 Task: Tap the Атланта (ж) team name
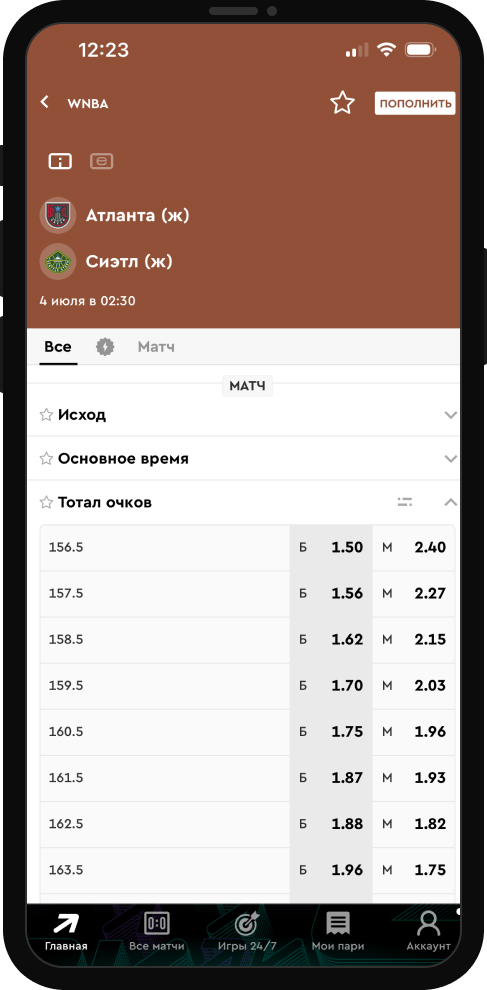point(138,216)
